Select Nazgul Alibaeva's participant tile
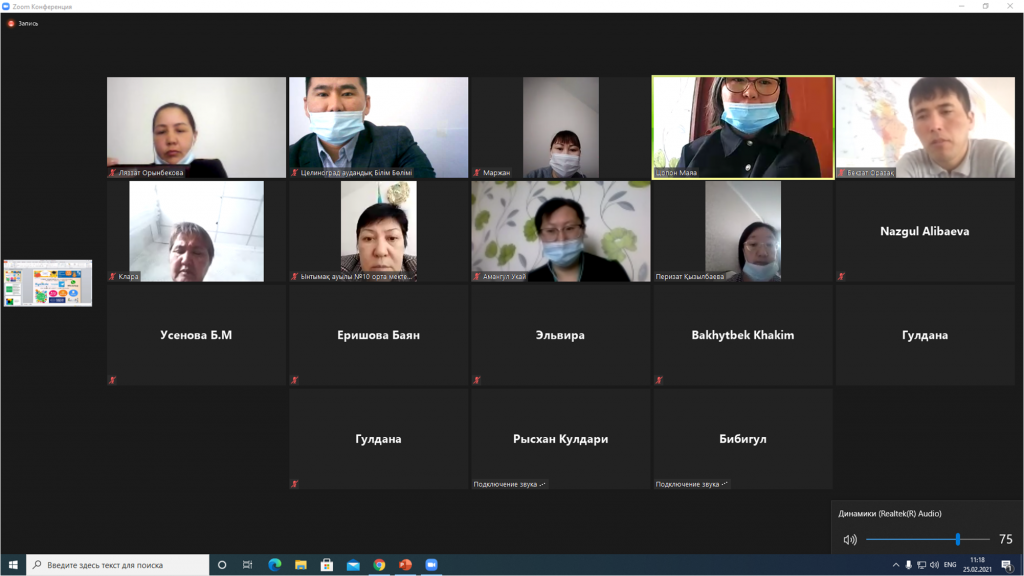The image size is (1024, 576). (x=924, y=231)
